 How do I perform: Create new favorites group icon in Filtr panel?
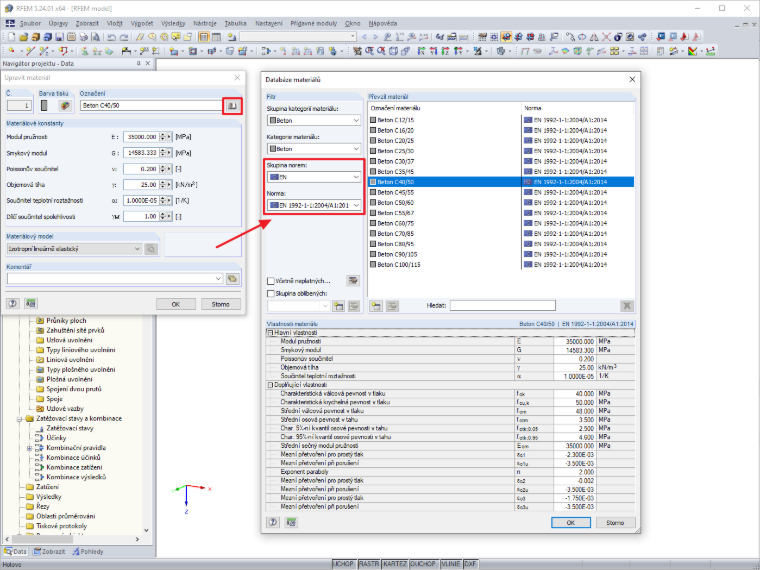click(338, 306)
